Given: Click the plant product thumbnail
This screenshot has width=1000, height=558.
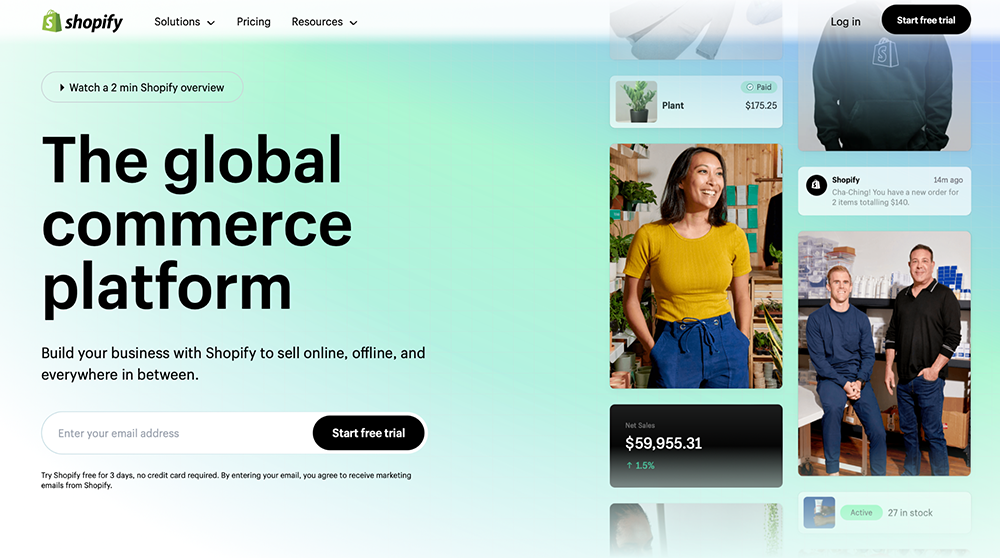Looking at the screenshot, I should coord(636,101).
